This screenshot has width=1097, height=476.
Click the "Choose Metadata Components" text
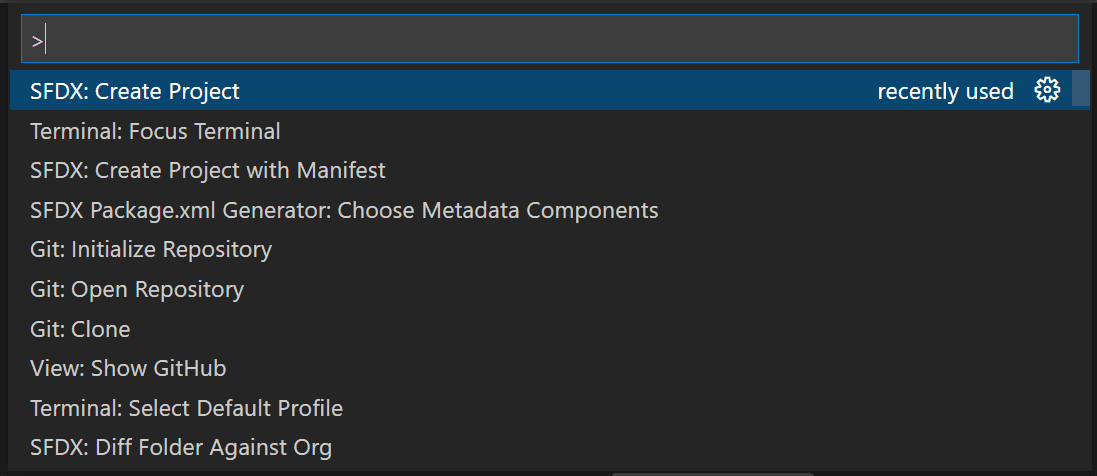pyautogui.click(x=497, y=210)
